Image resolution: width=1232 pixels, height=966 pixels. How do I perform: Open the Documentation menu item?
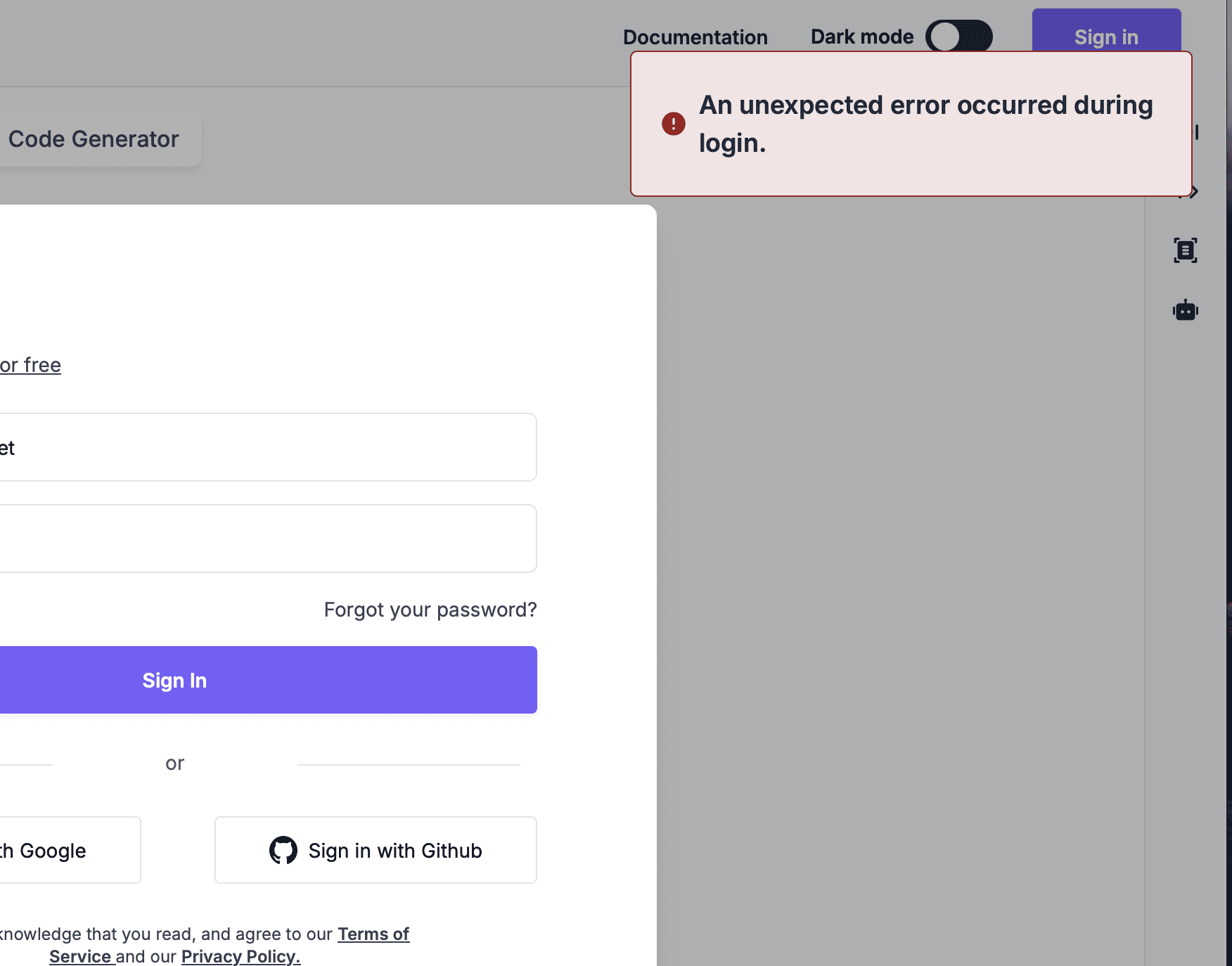(x=695, y=37)
